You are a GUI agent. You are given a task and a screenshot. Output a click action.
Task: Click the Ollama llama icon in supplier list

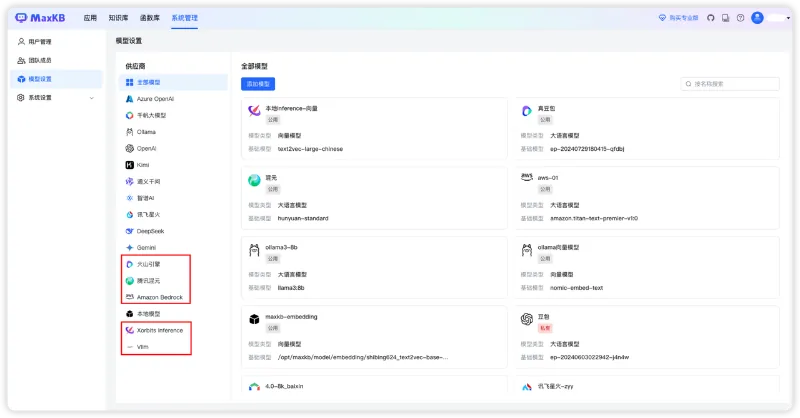point(130,132)
